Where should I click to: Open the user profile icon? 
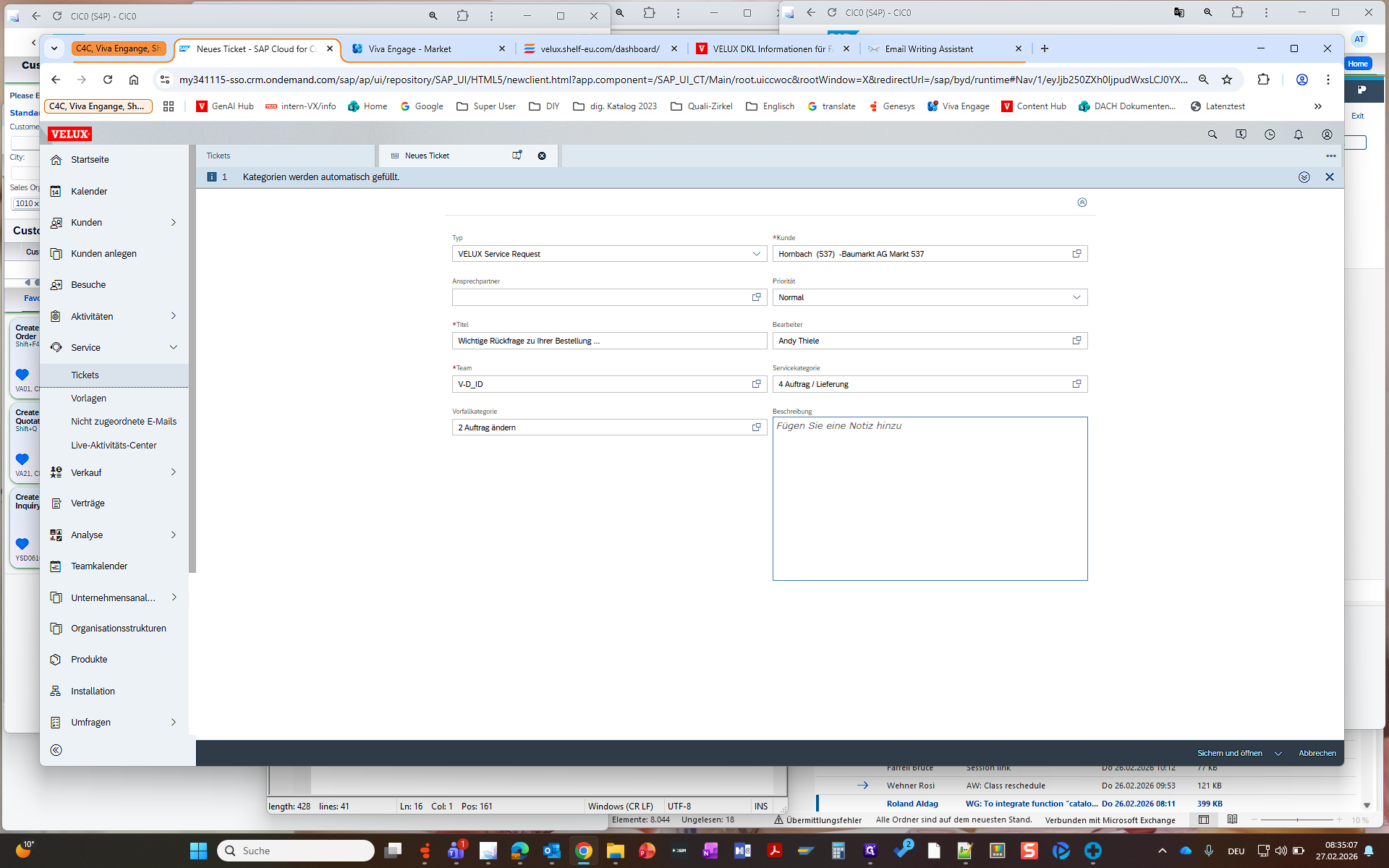pyautogui.click(x=1327, y=135)
